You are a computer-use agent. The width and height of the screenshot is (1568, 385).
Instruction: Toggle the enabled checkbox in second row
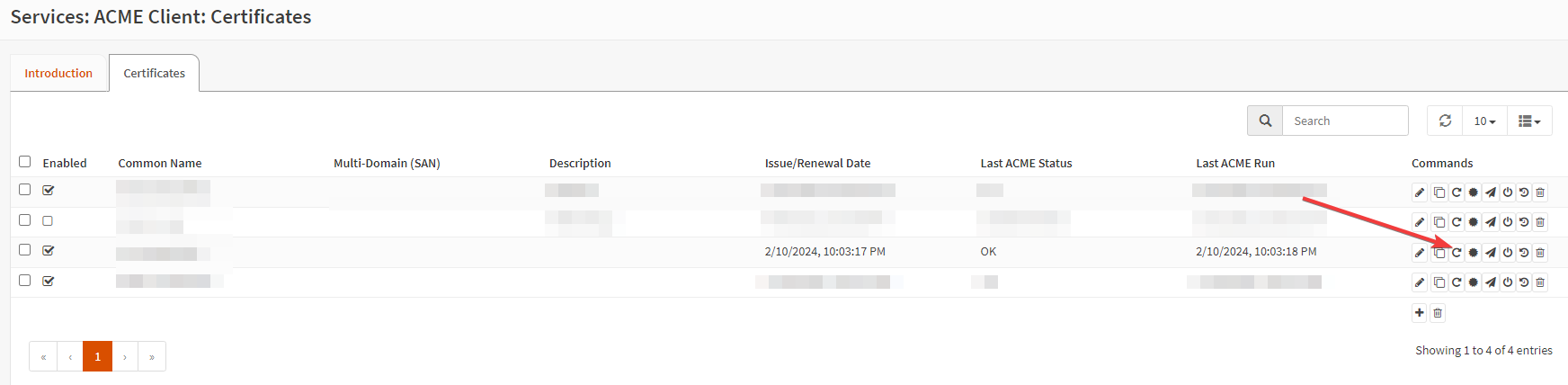tap(49, 220)
